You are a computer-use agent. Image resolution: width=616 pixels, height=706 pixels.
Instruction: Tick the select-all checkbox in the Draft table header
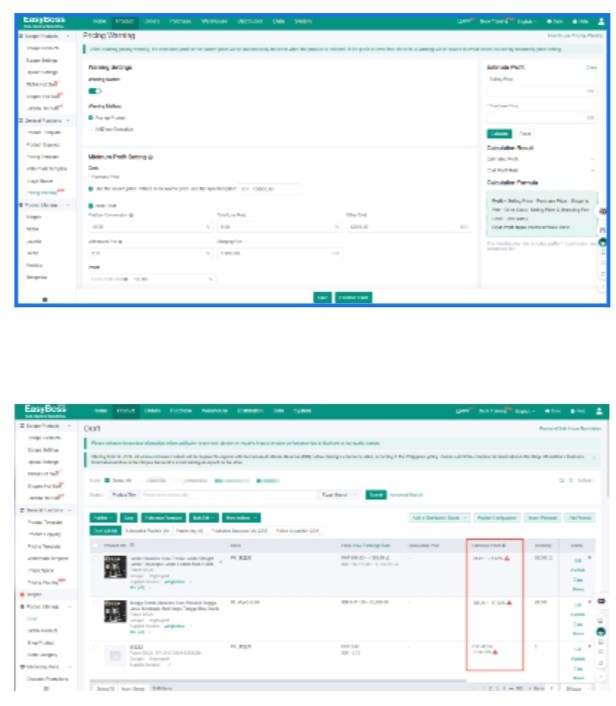(x=96, y=545)
